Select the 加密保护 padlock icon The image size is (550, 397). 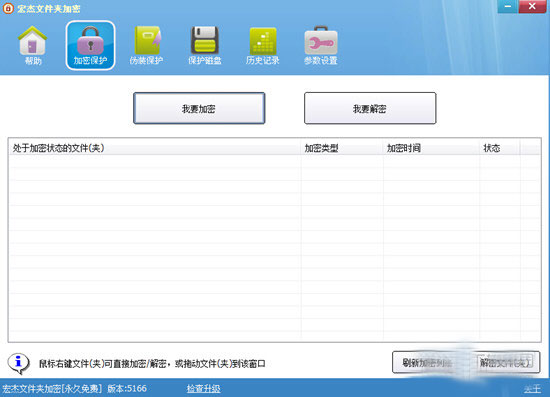click(x=90, y=46)
